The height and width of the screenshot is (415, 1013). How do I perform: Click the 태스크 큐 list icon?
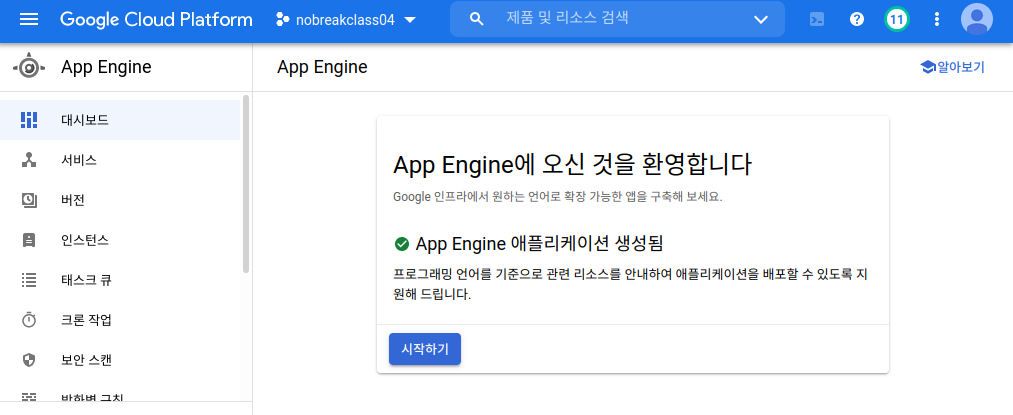coord(29,281)
